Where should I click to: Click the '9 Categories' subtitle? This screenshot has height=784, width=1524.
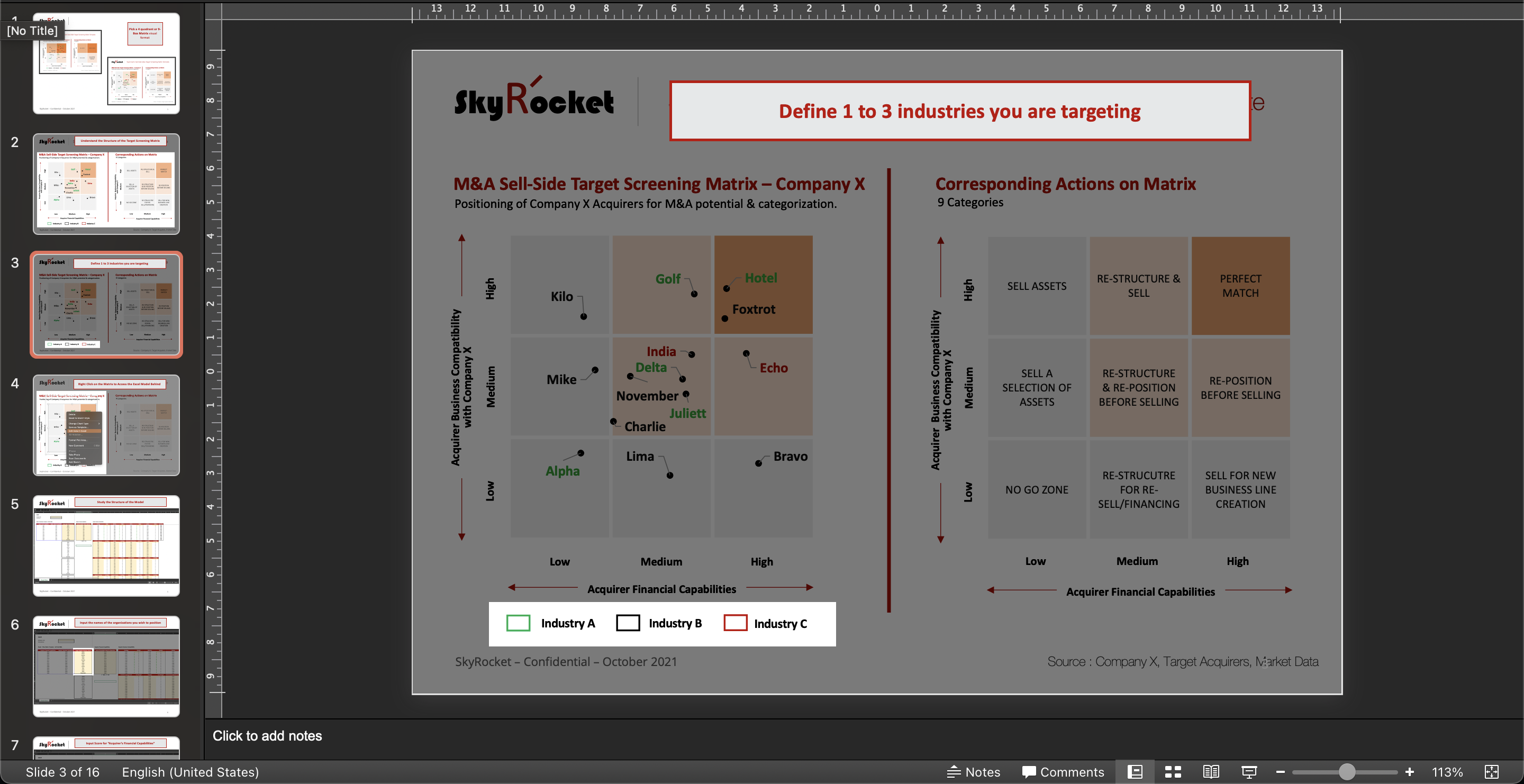[970, 202]
